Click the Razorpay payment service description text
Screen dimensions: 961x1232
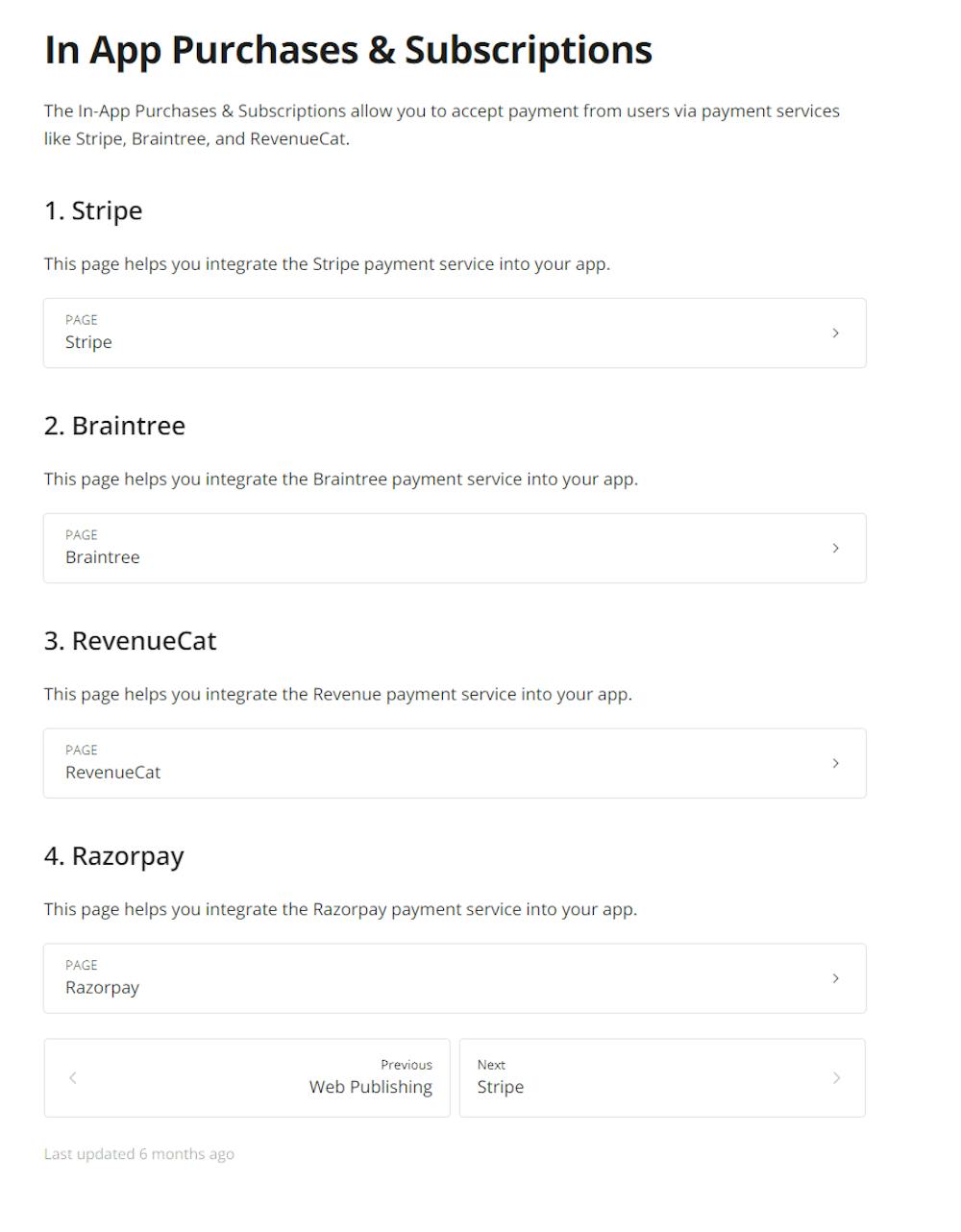[340, 909]
